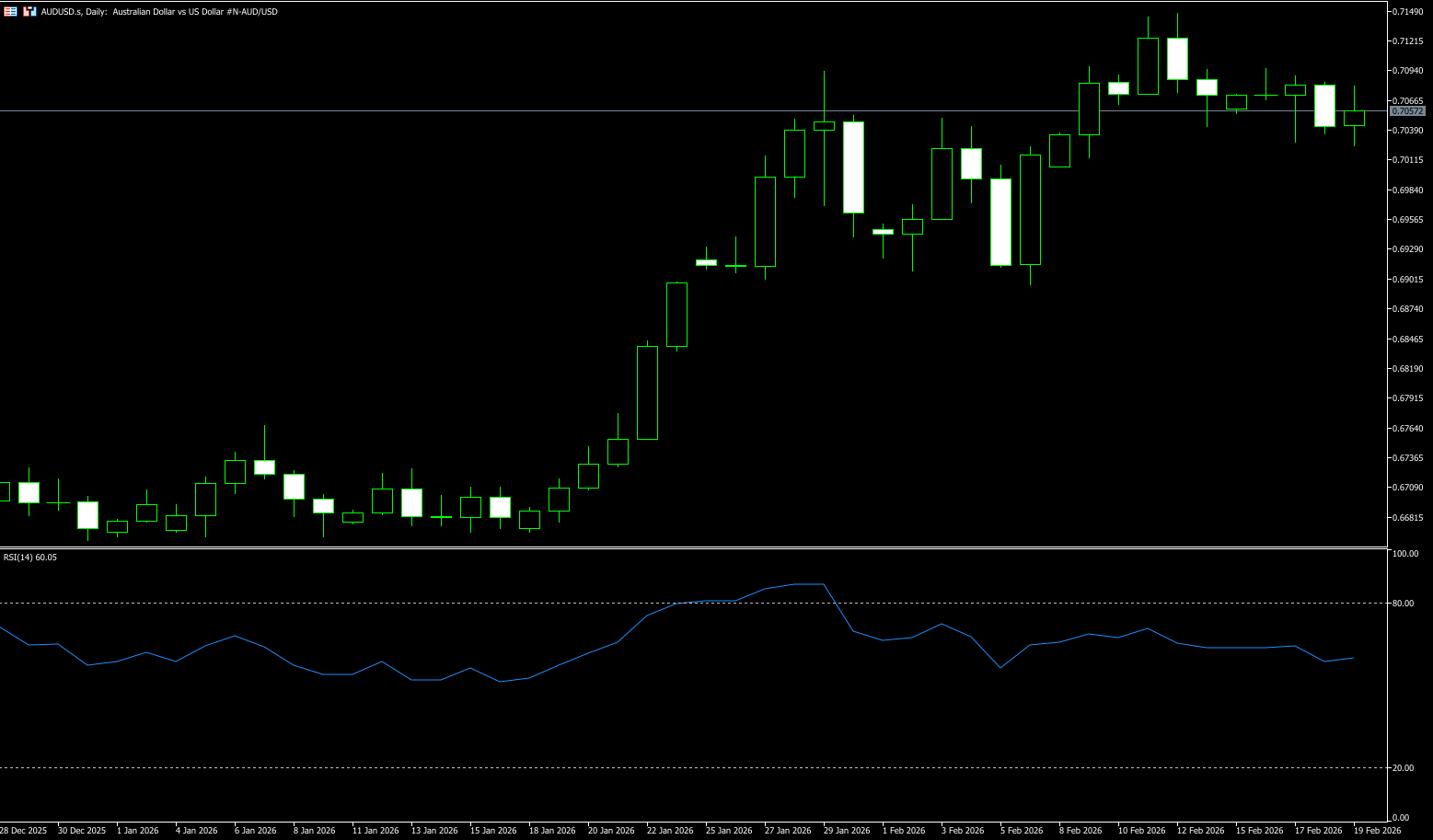Grab the divider above the RSI window
Image resolution: width=1433 pixels, height=840 pixels.
[x=690, y=547]
